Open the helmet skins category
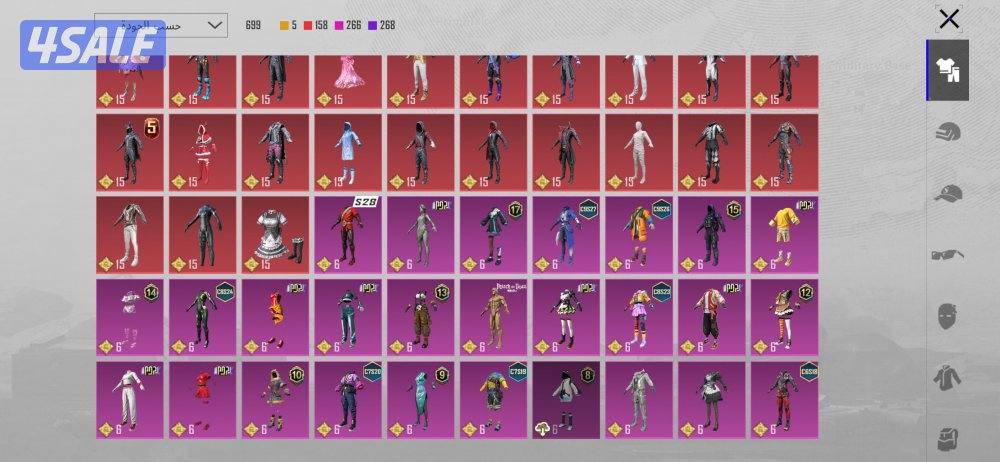 click(947, 133)
